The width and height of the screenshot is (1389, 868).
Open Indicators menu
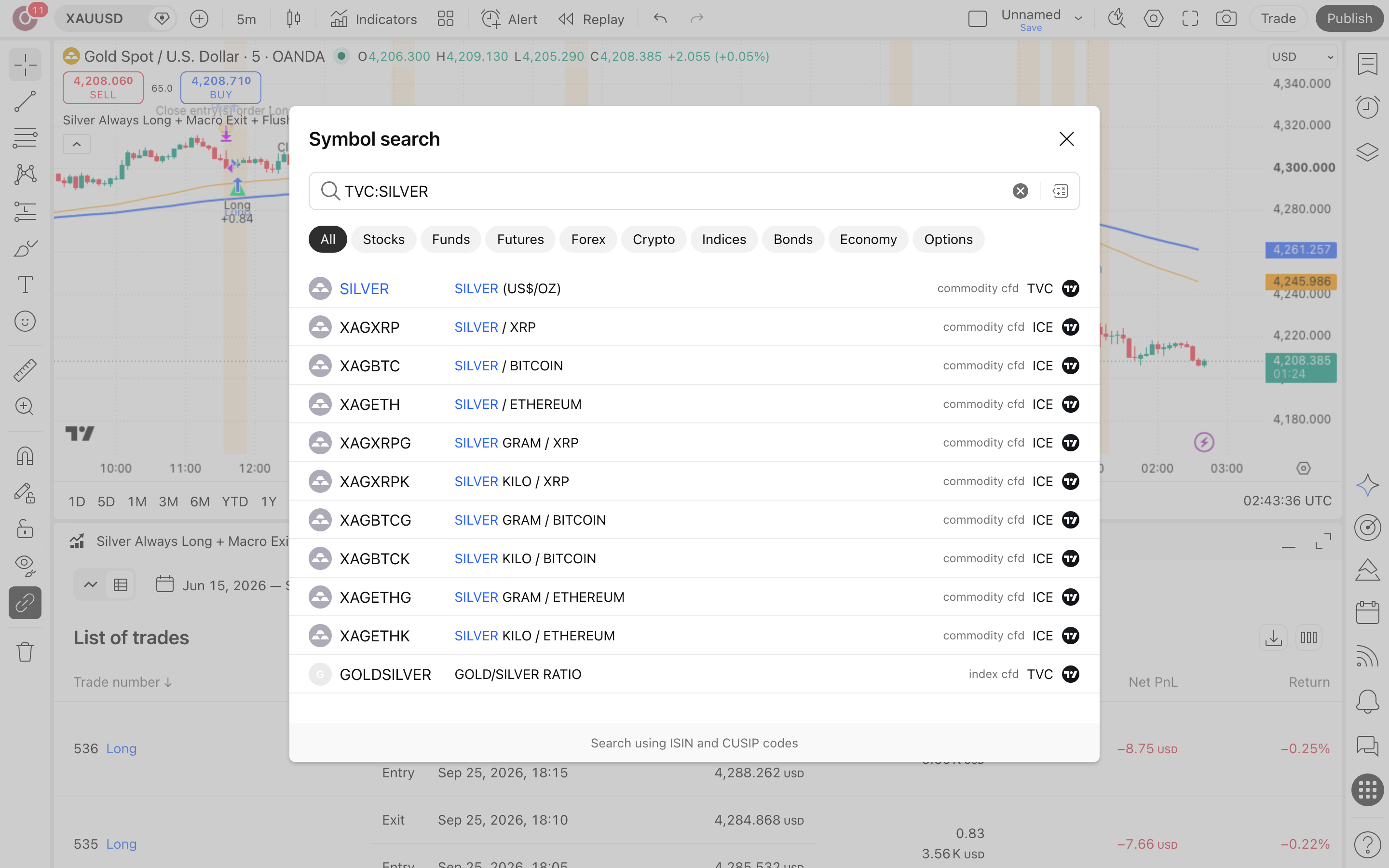tap(374, 19)
